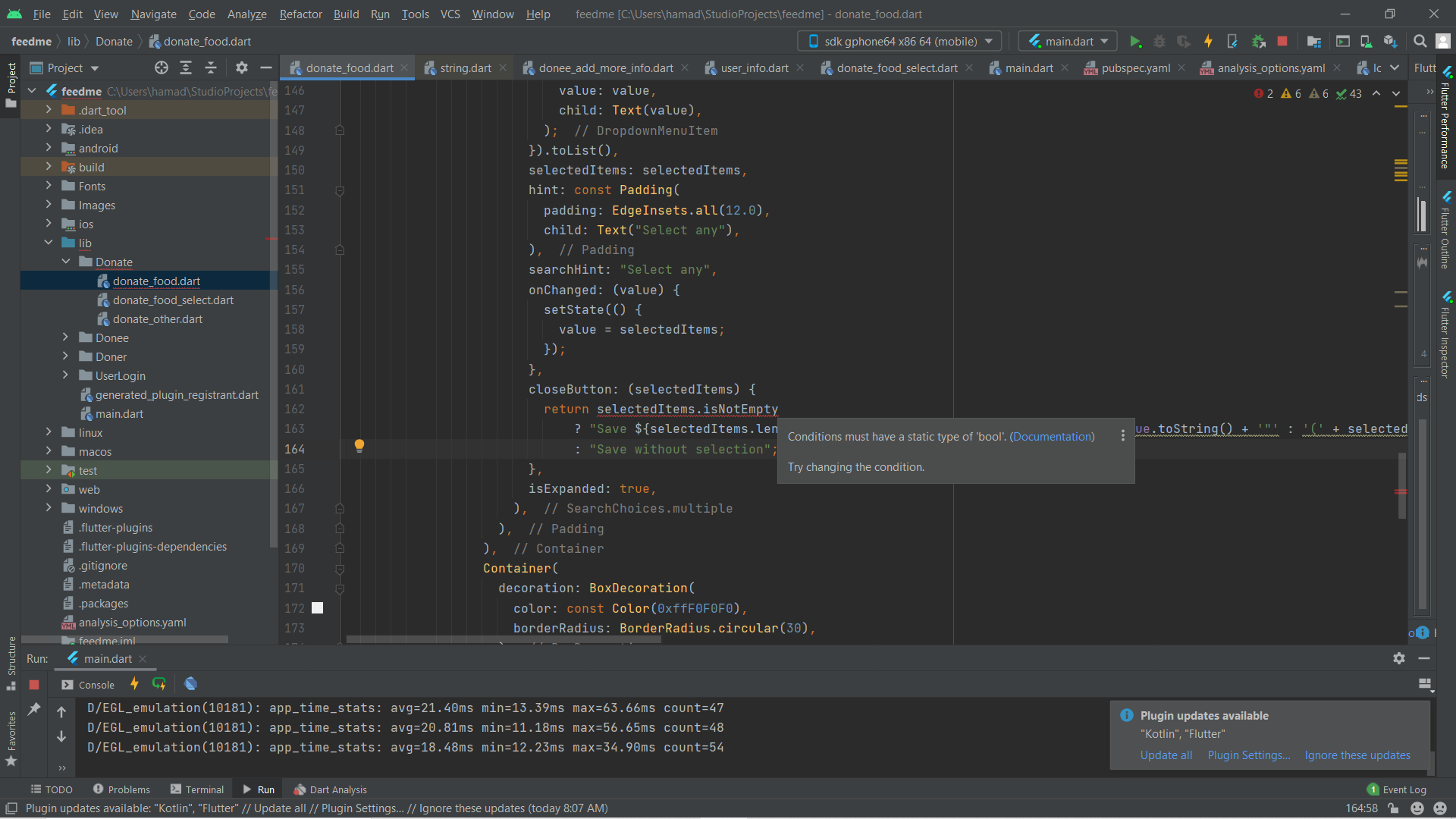Expand the Donee folder
Image resolution: width=1456 pixels, height=819 pixels.
point(66,337)
